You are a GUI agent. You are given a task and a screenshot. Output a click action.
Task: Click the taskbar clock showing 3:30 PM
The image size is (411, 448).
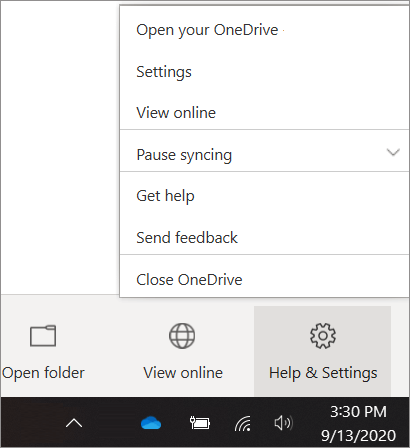pyautogui.click(x=358, y=412)
